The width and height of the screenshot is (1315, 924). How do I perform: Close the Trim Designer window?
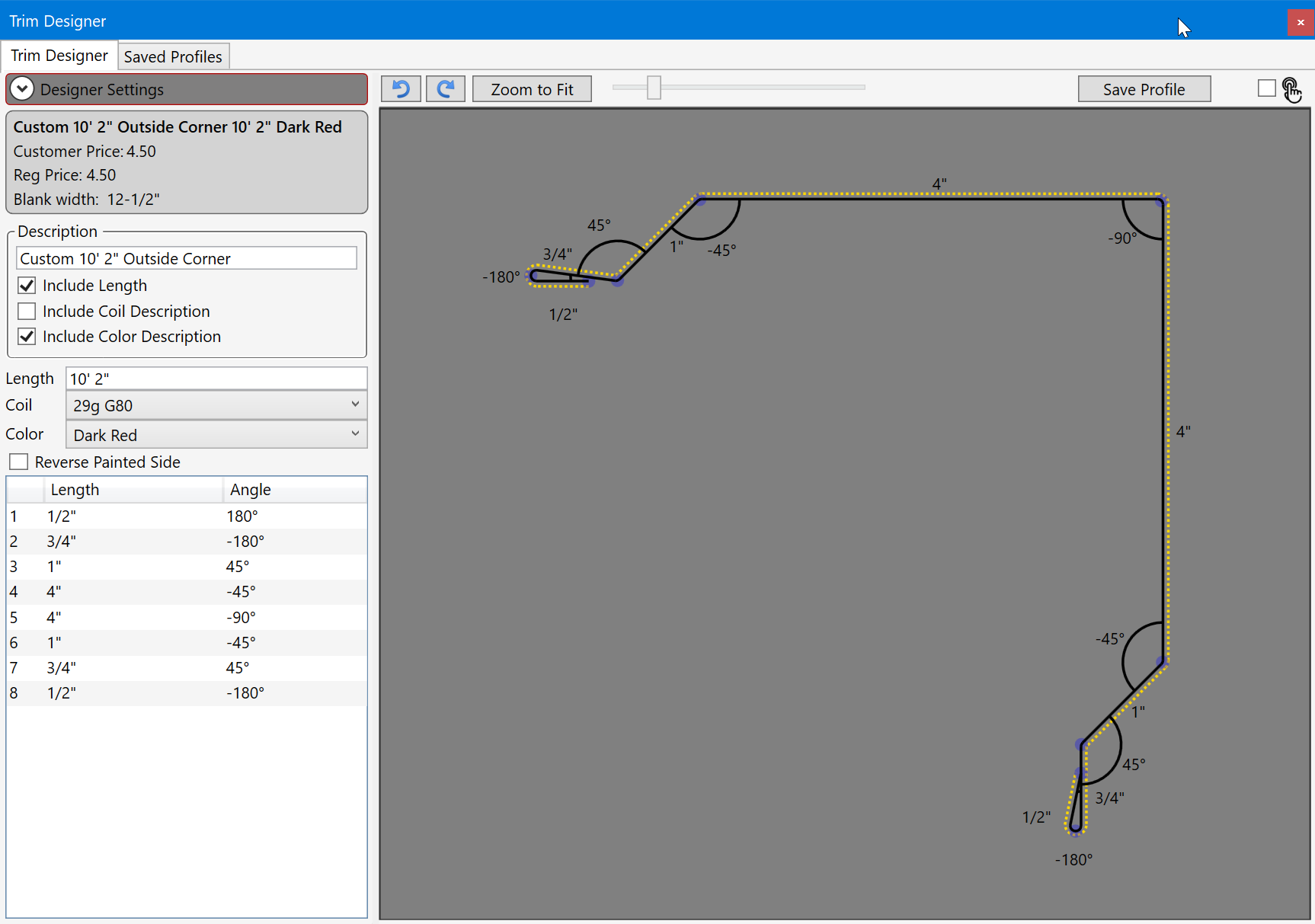(x=1301, y=22)
